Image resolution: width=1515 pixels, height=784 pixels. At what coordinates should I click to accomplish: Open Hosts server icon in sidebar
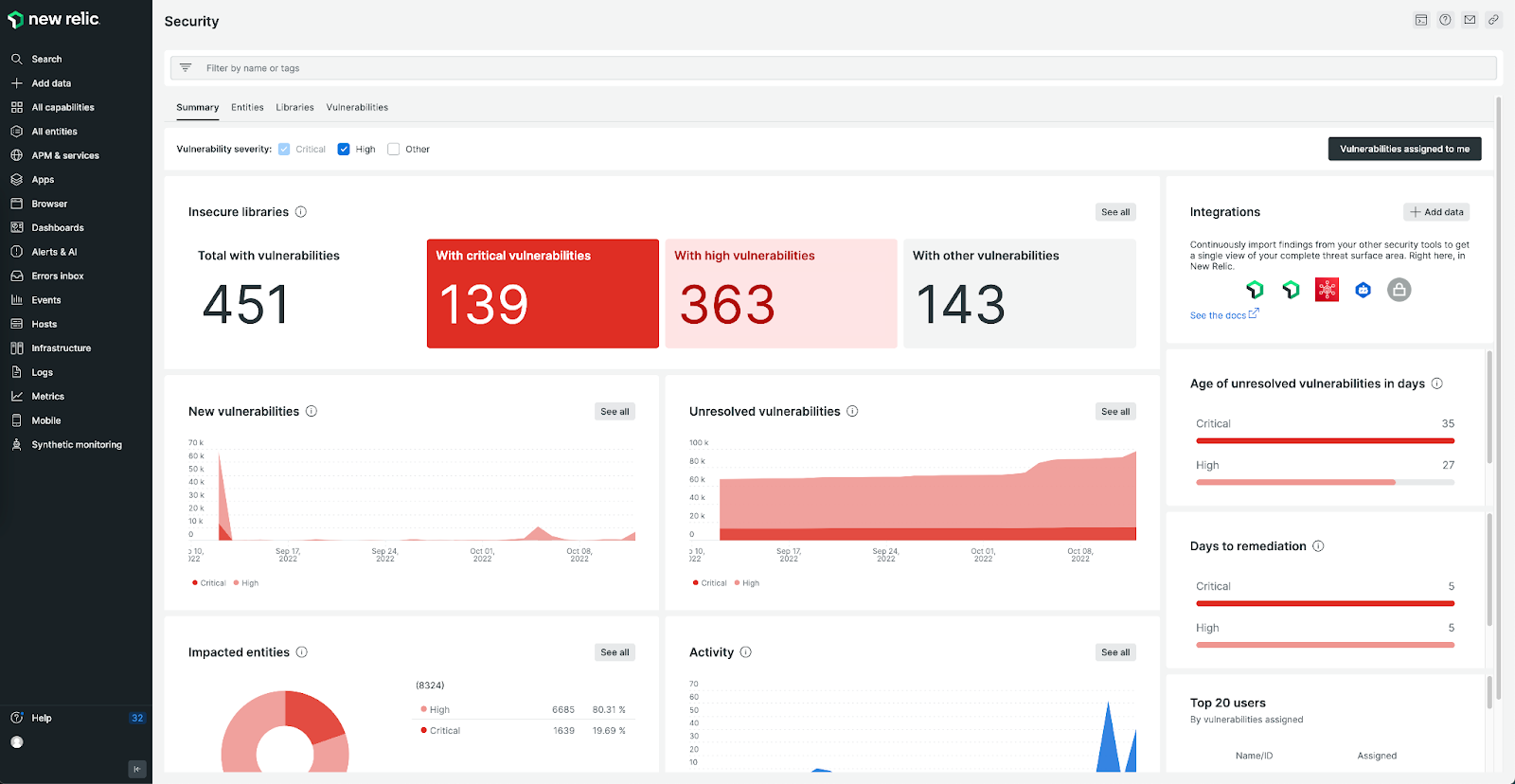pyautogui.click(x=16, y=324)
